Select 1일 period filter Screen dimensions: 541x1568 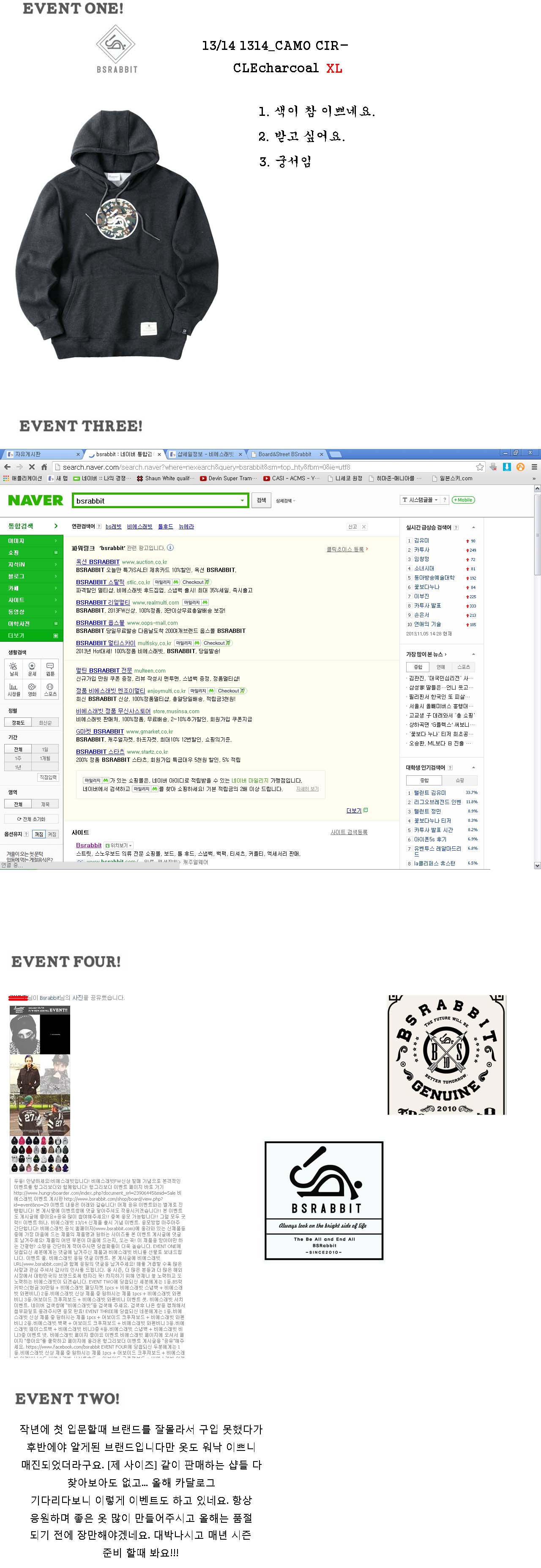point(45,749)
